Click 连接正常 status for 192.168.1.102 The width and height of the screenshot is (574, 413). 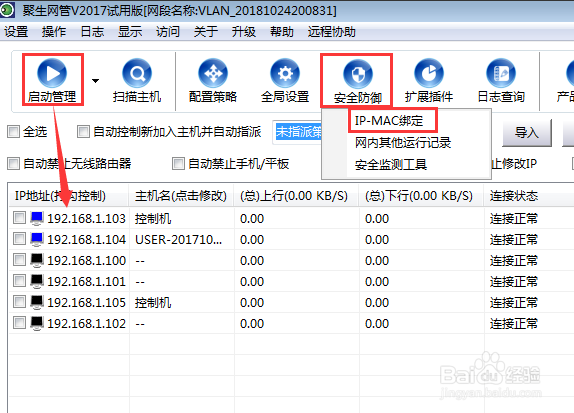pyautogui.click(x=514, y=323)
